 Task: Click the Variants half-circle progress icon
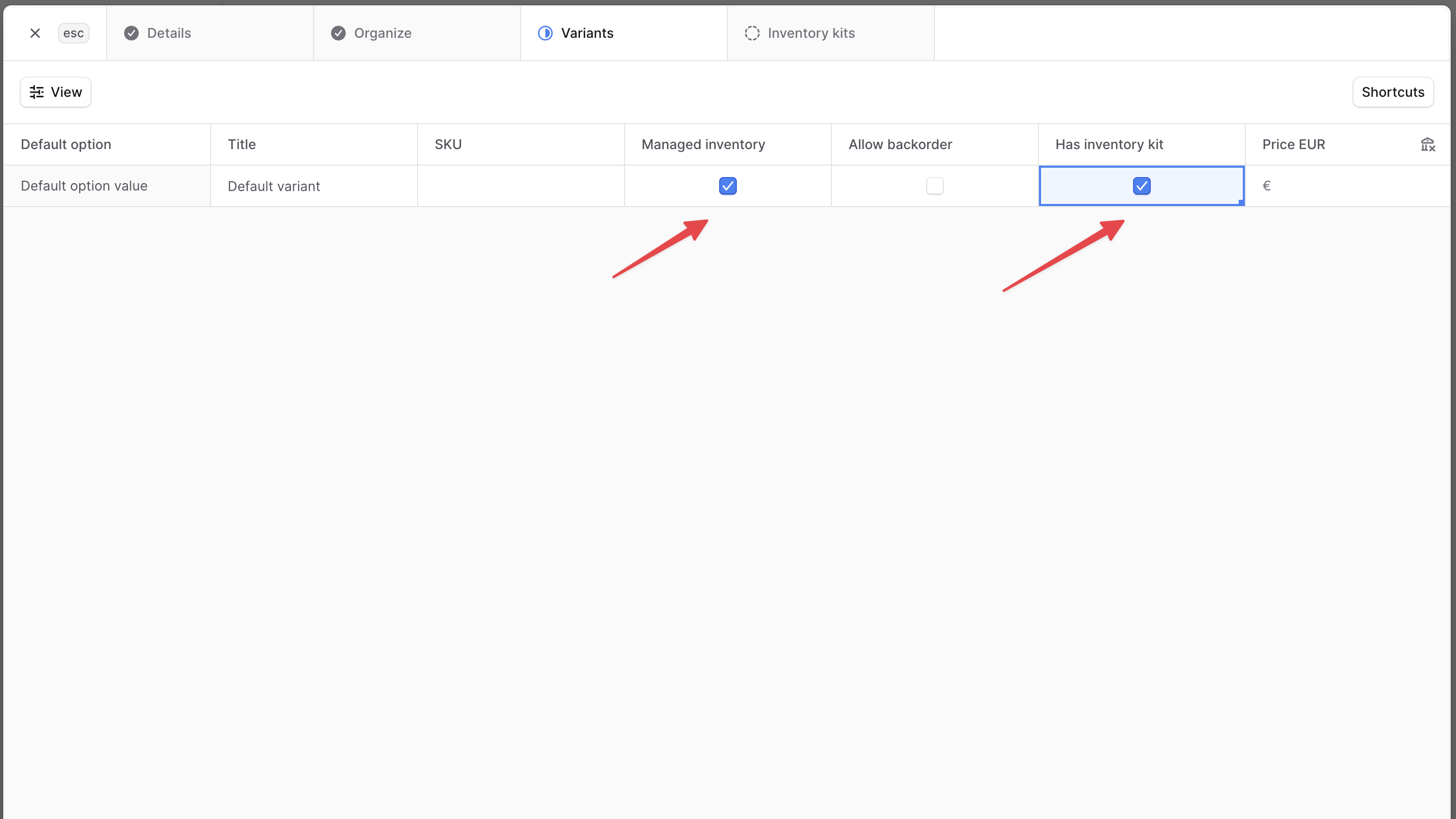point(545,33)
